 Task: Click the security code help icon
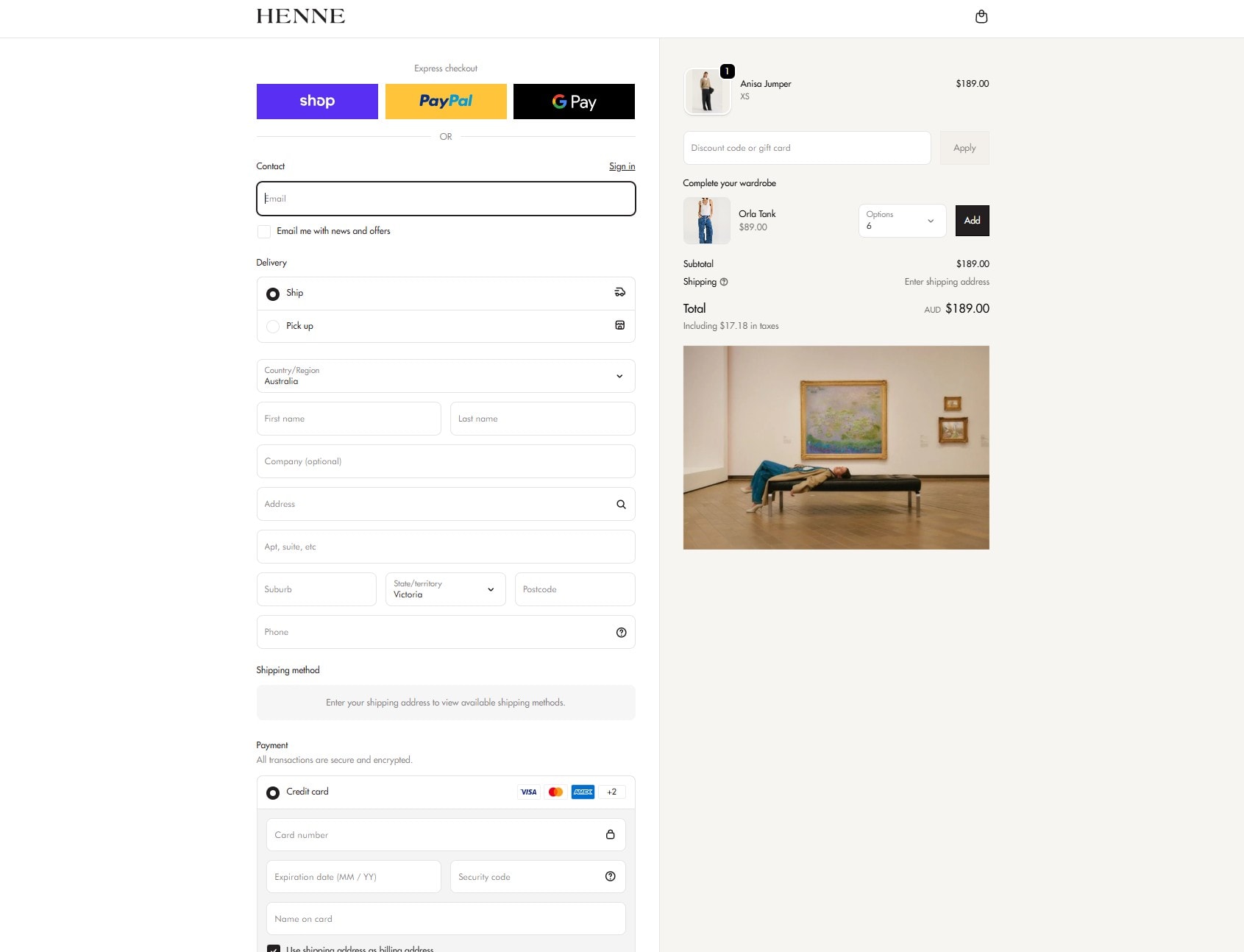point(610,876)
